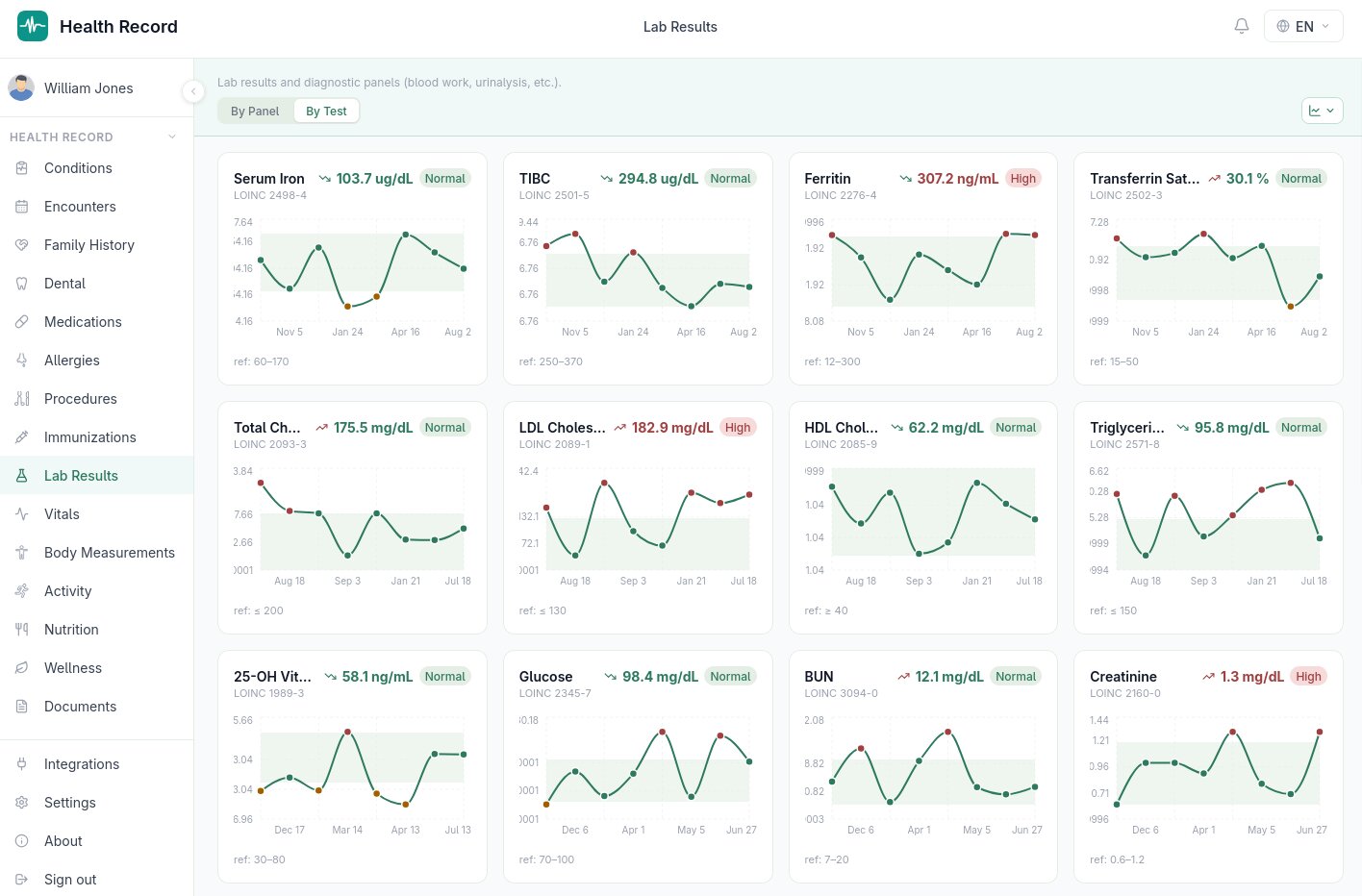This screenshot has width=1362, height=896.
Task: Open the EN language selector dropdown
Action: point(1303,26)
